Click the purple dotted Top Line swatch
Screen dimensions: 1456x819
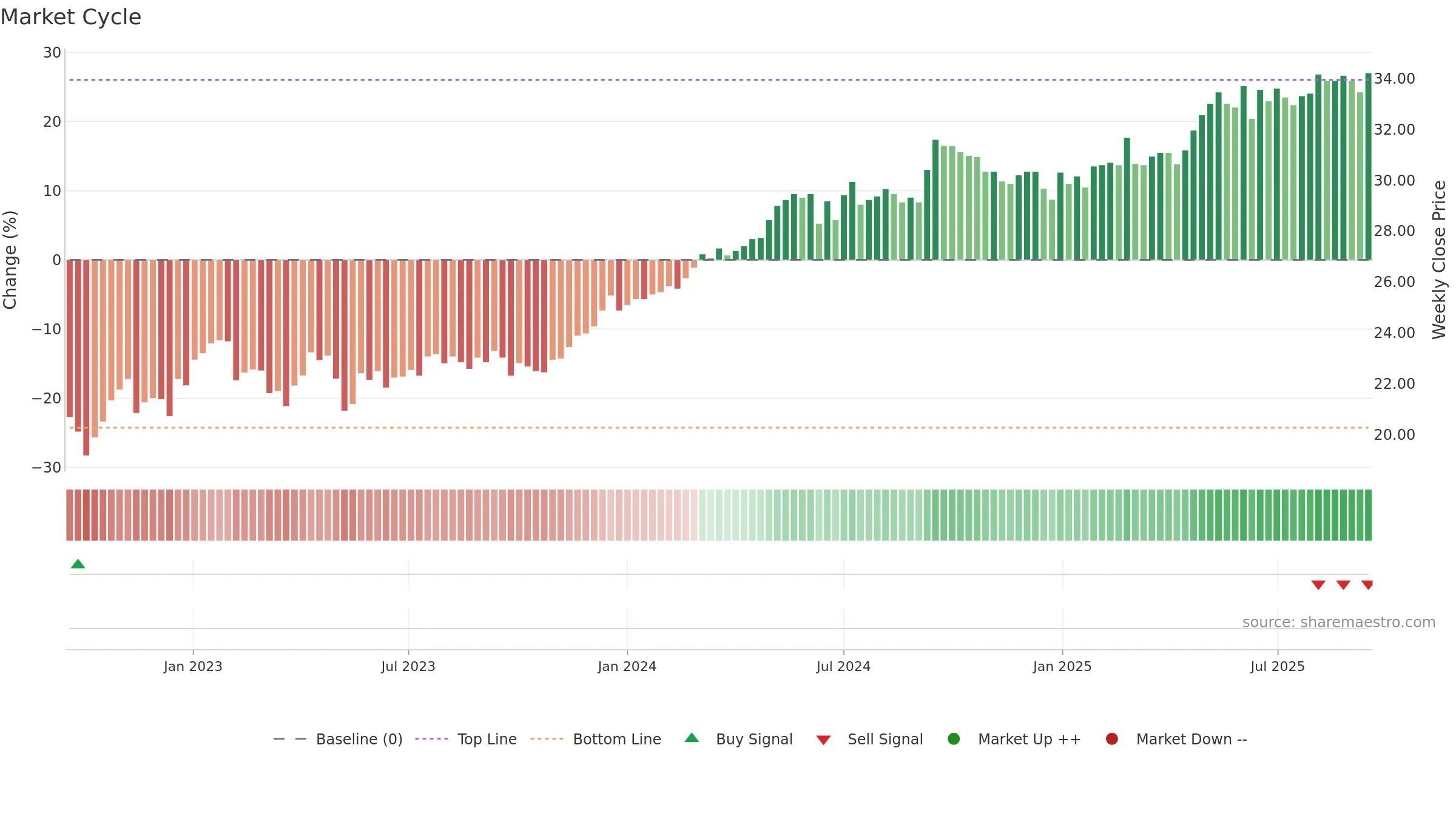[x=431, y=739]
